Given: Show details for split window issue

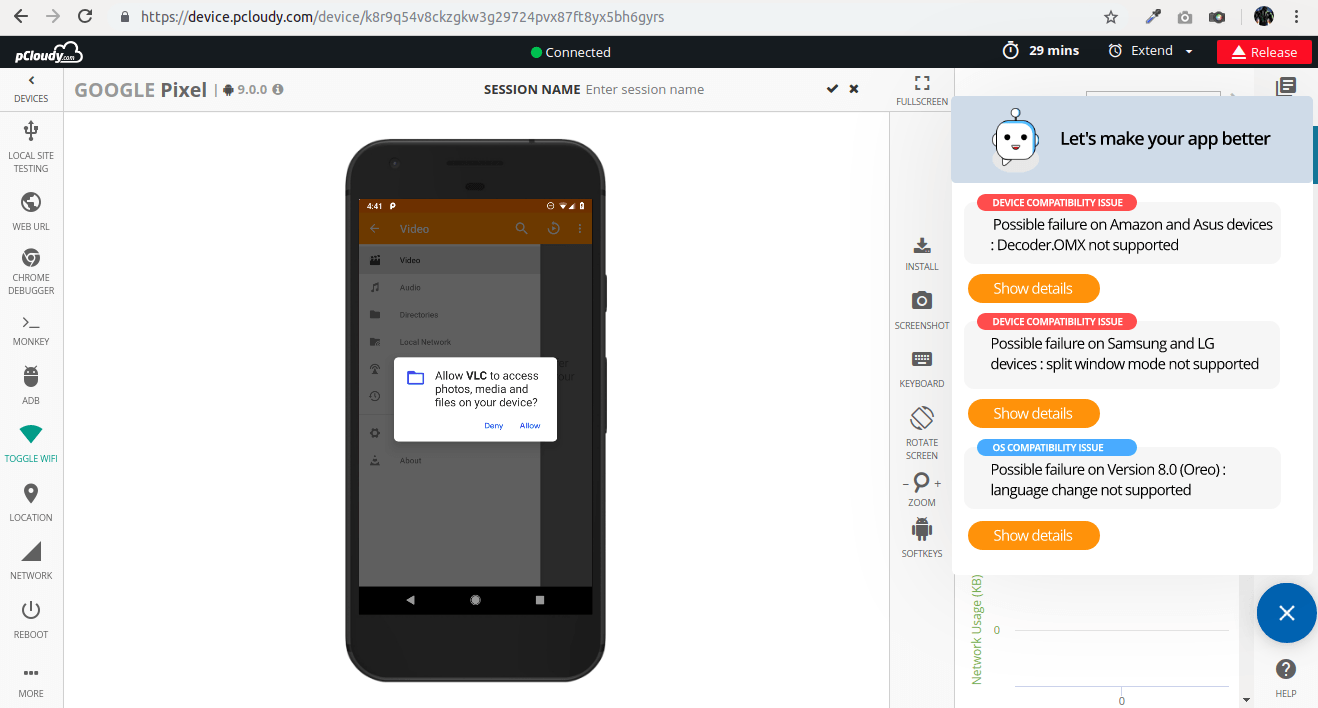Looking at the screenshot, I should point(1033,413).
